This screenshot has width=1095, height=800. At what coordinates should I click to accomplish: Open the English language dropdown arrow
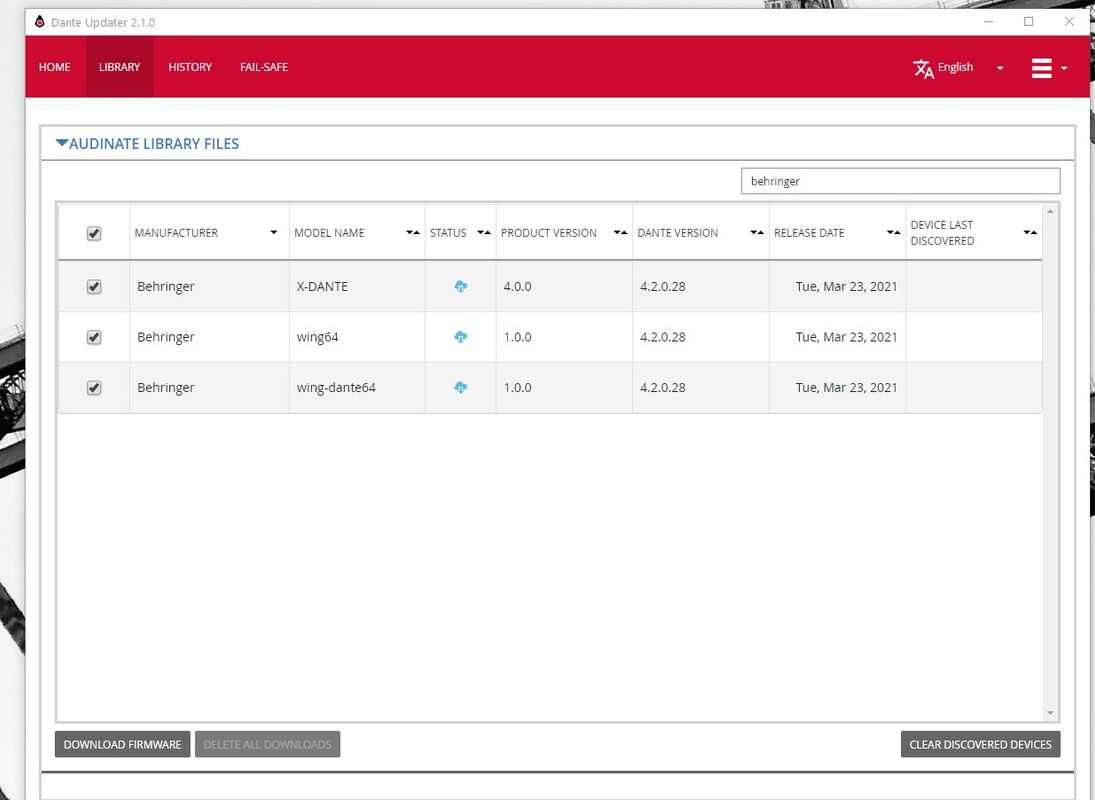[1000, 68]
